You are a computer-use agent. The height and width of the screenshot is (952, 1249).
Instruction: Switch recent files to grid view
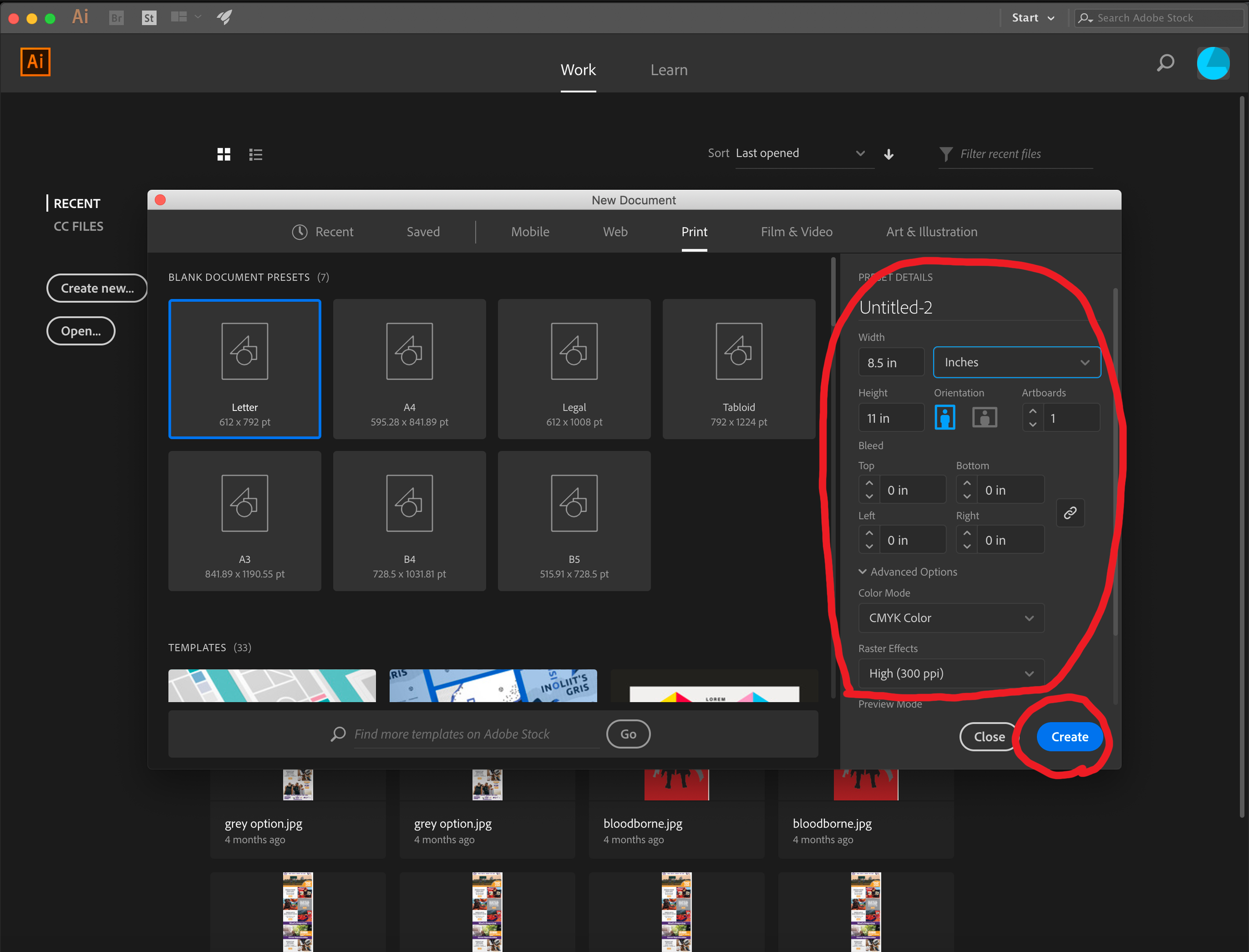pyautogui.click(x=224, y=153)
